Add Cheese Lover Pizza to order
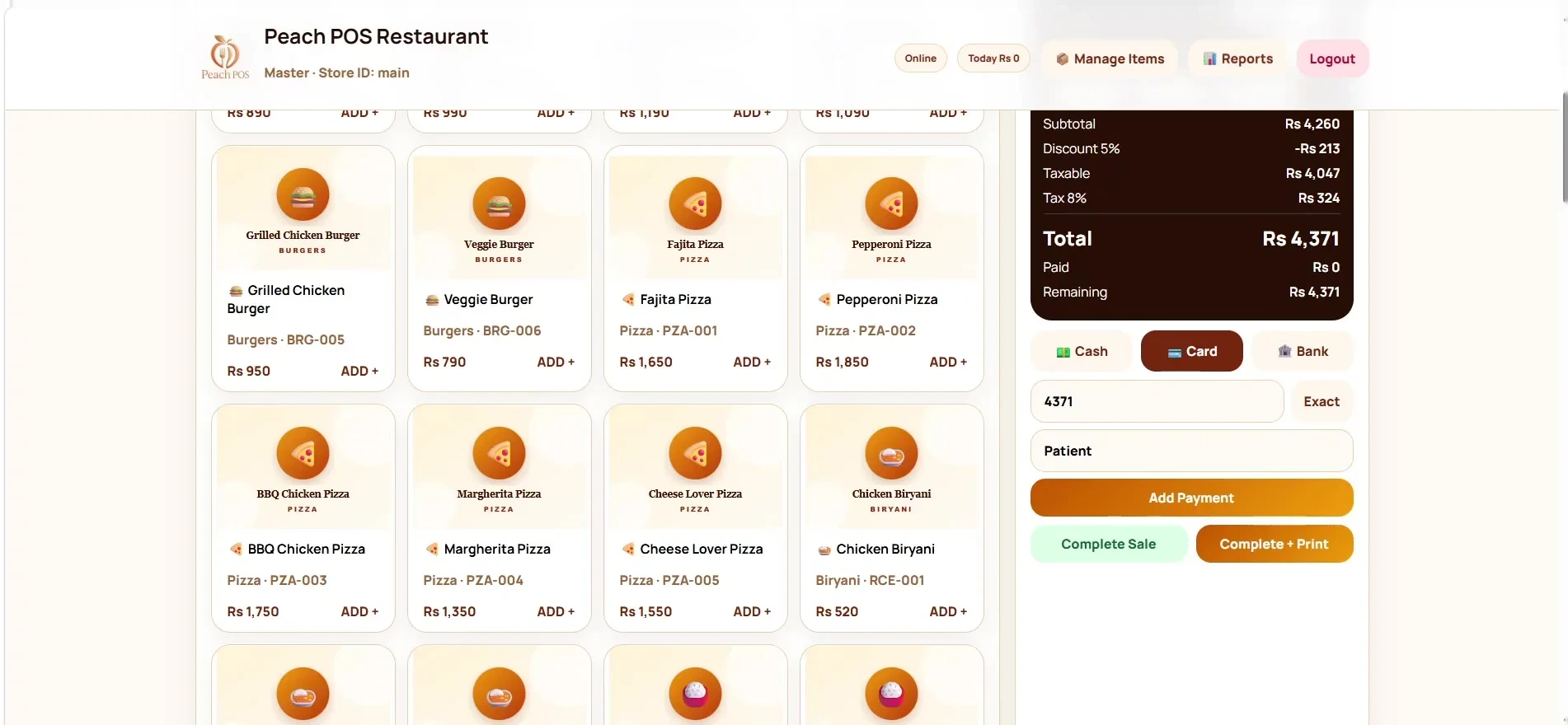Viewport: 1568px width, 725px height. (x=752, y=611)
